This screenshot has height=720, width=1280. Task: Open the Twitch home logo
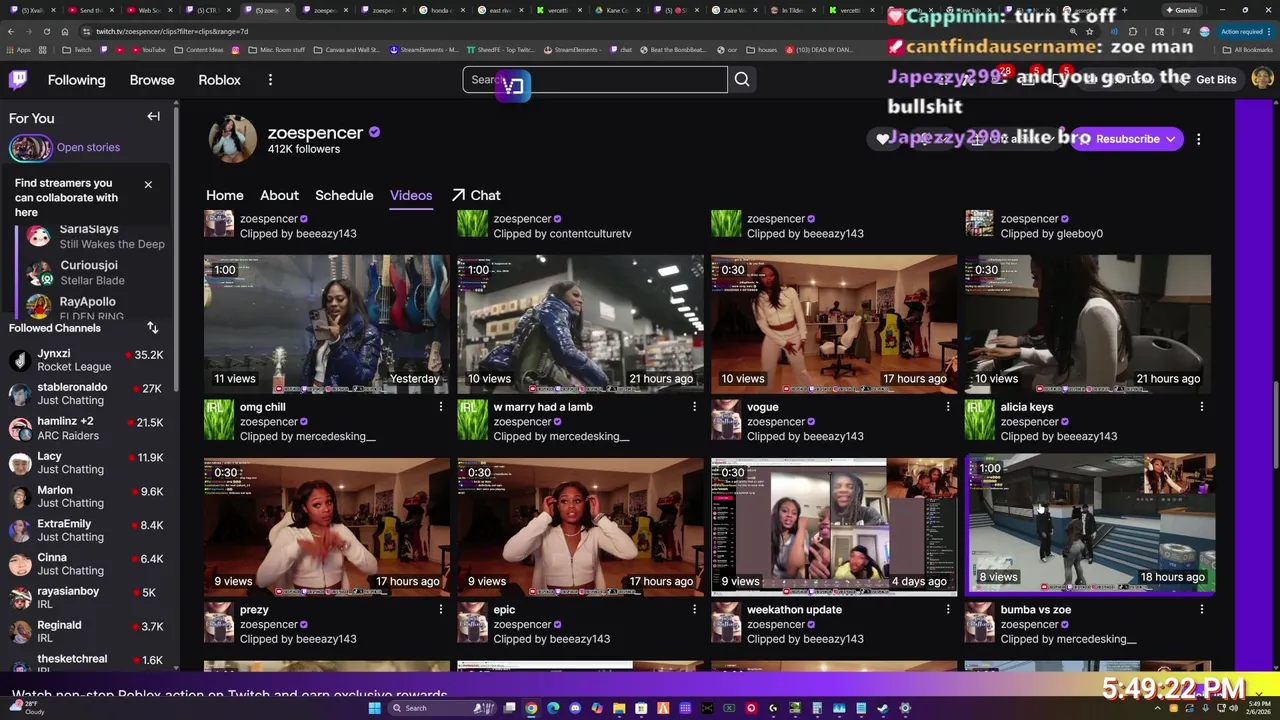(x=18, y=80)
